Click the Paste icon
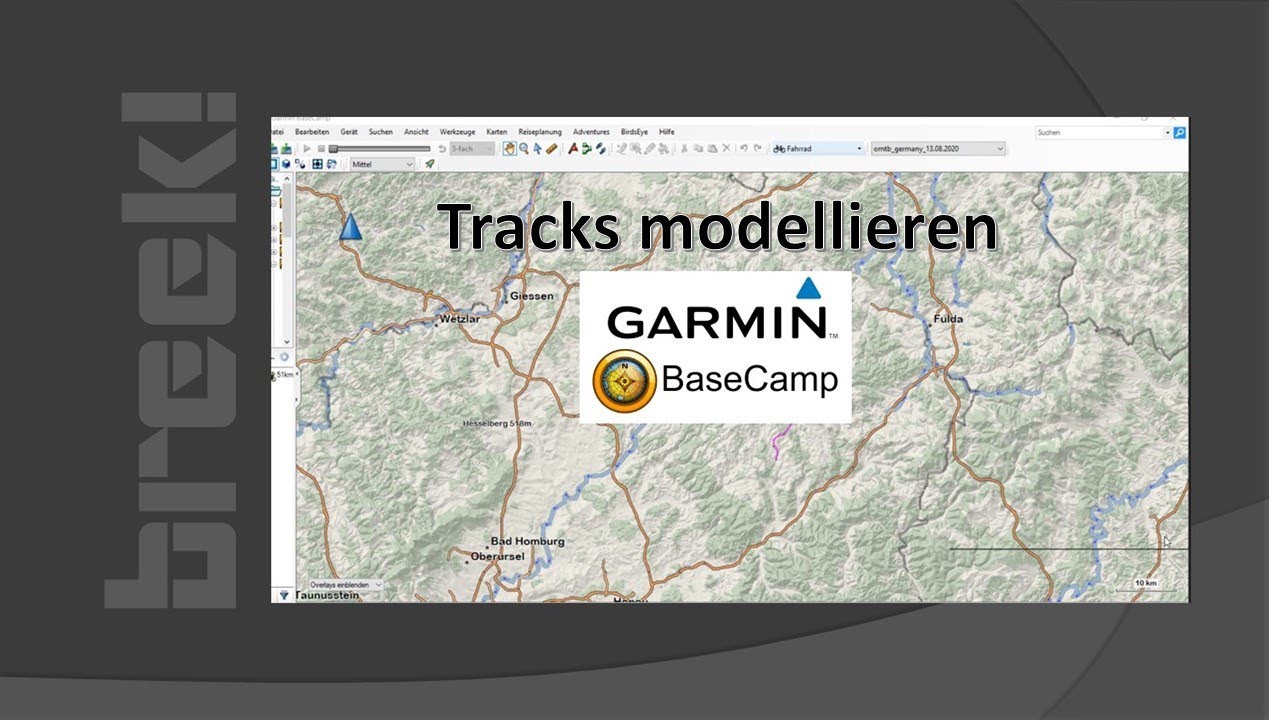 (712, 148)
